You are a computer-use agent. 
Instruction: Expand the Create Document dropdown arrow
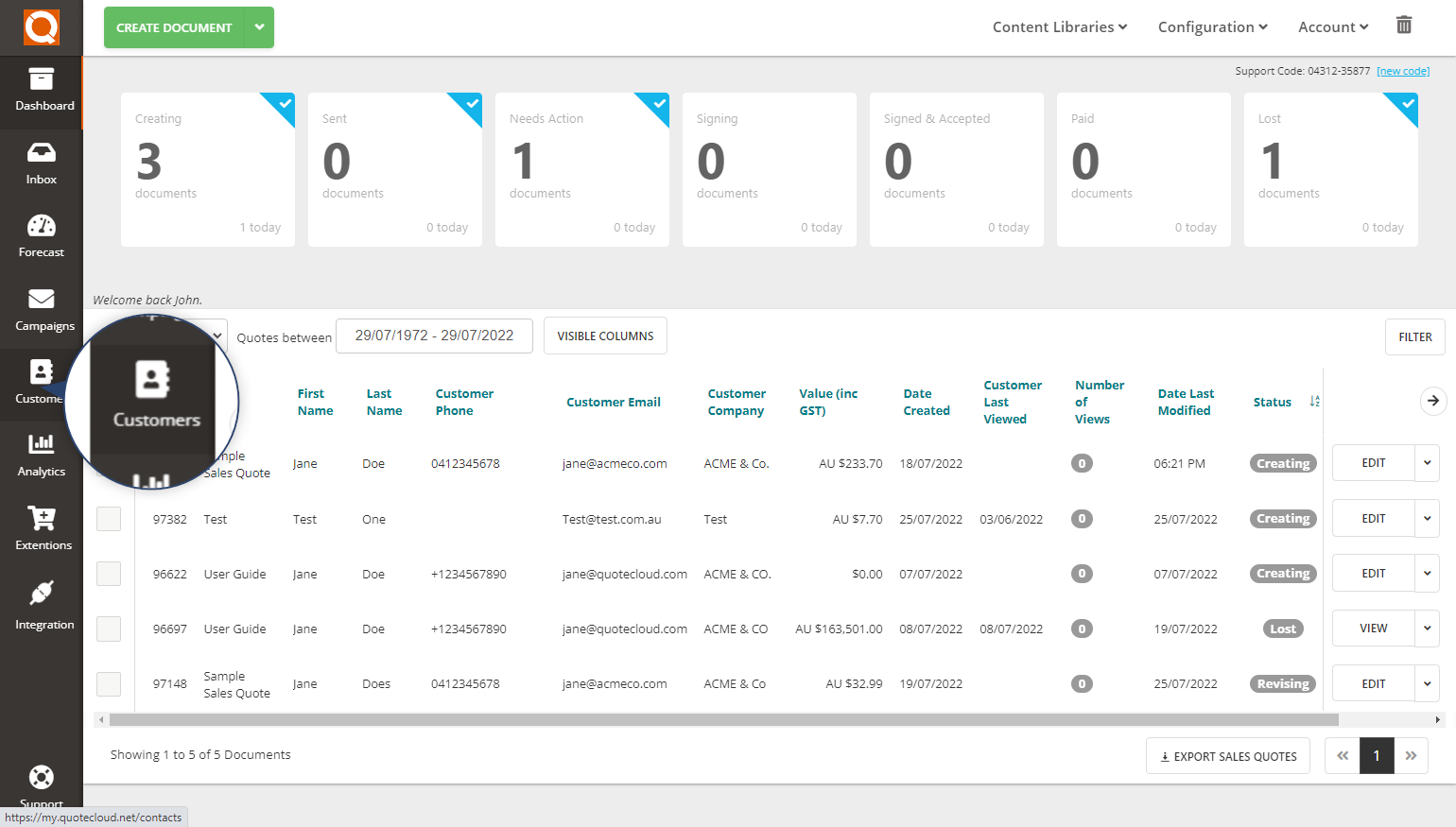[x=258, y=27]
